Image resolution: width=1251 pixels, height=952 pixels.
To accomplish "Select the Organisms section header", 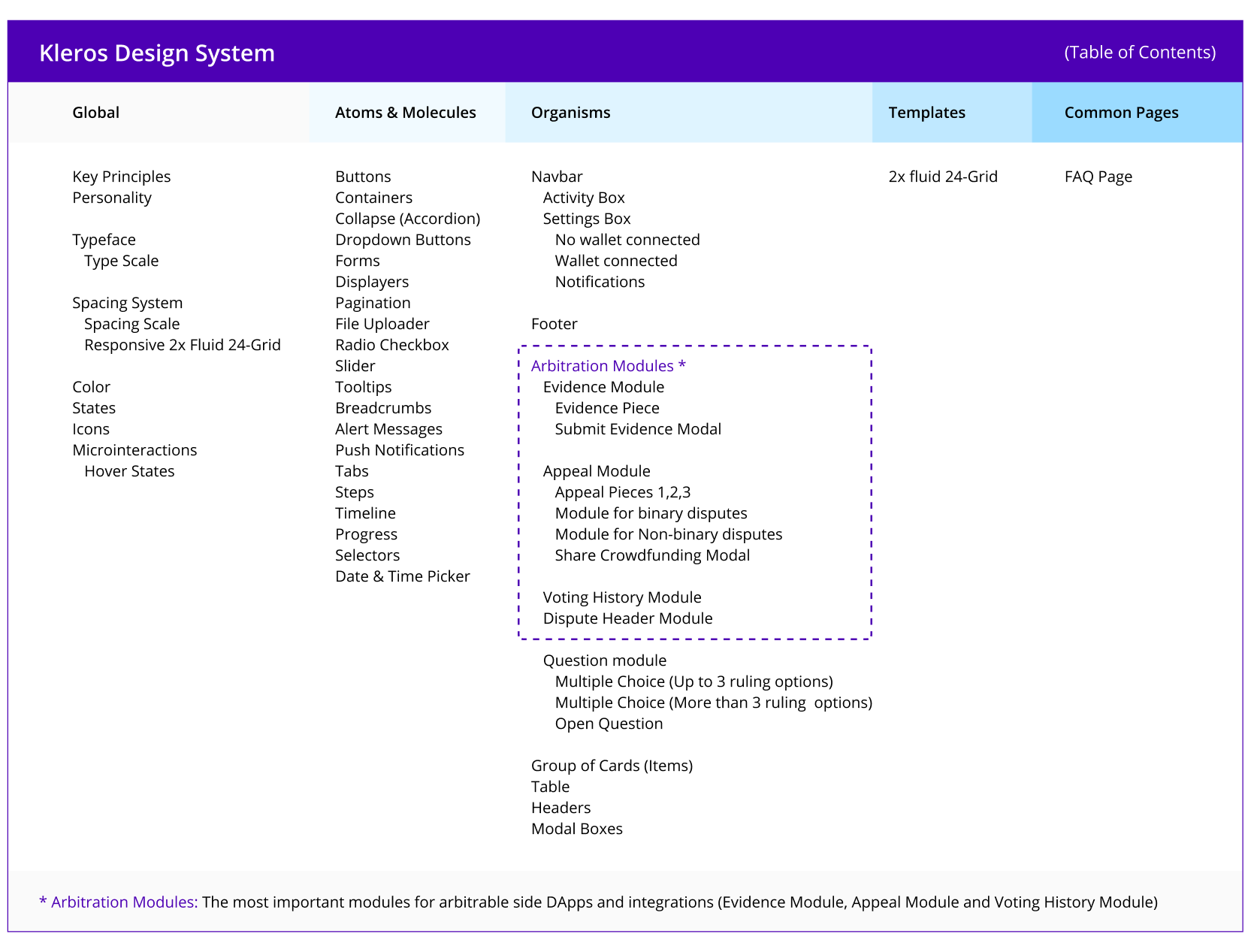I will tap(570, 112).
